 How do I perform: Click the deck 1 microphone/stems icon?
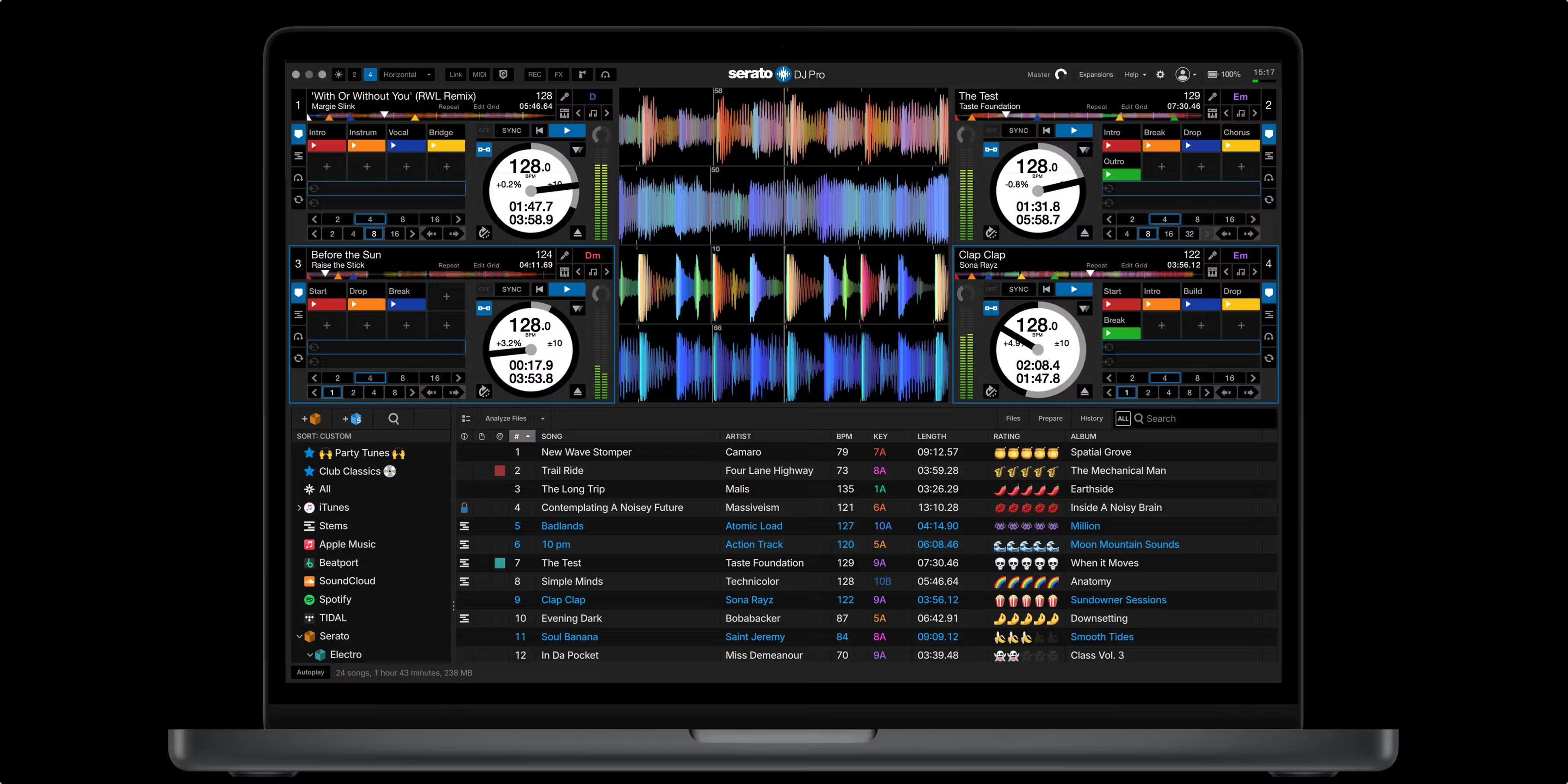(564, 96)
